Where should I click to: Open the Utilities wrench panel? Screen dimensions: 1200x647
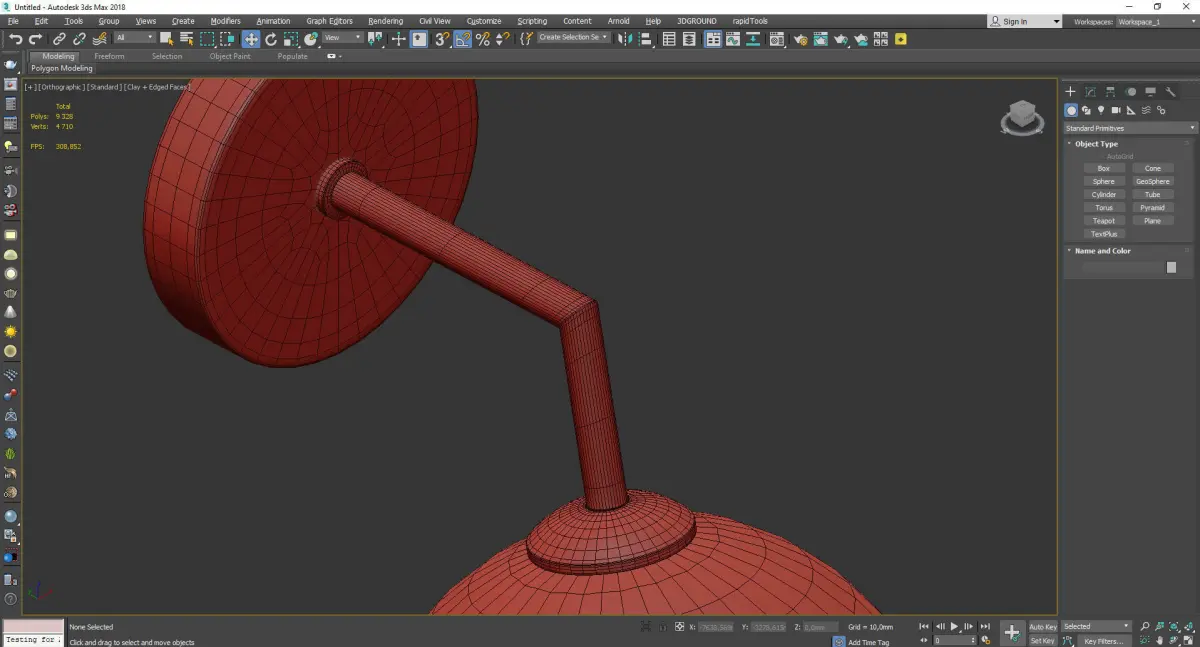point(1170,92)
